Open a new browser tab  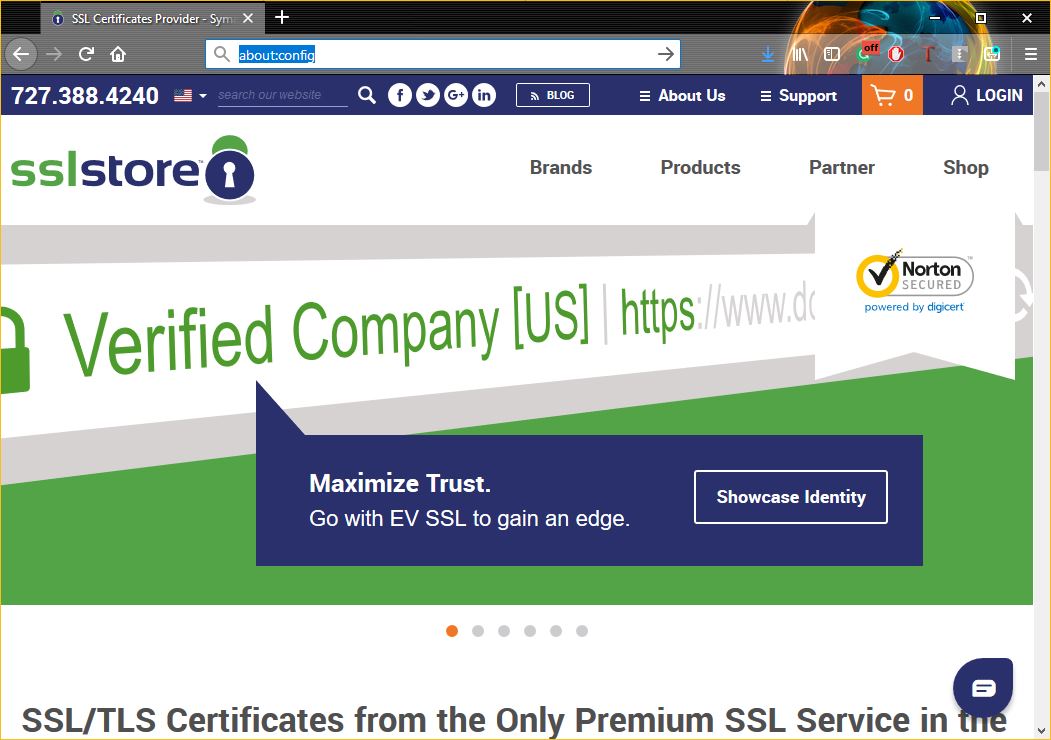click(282, 17)
